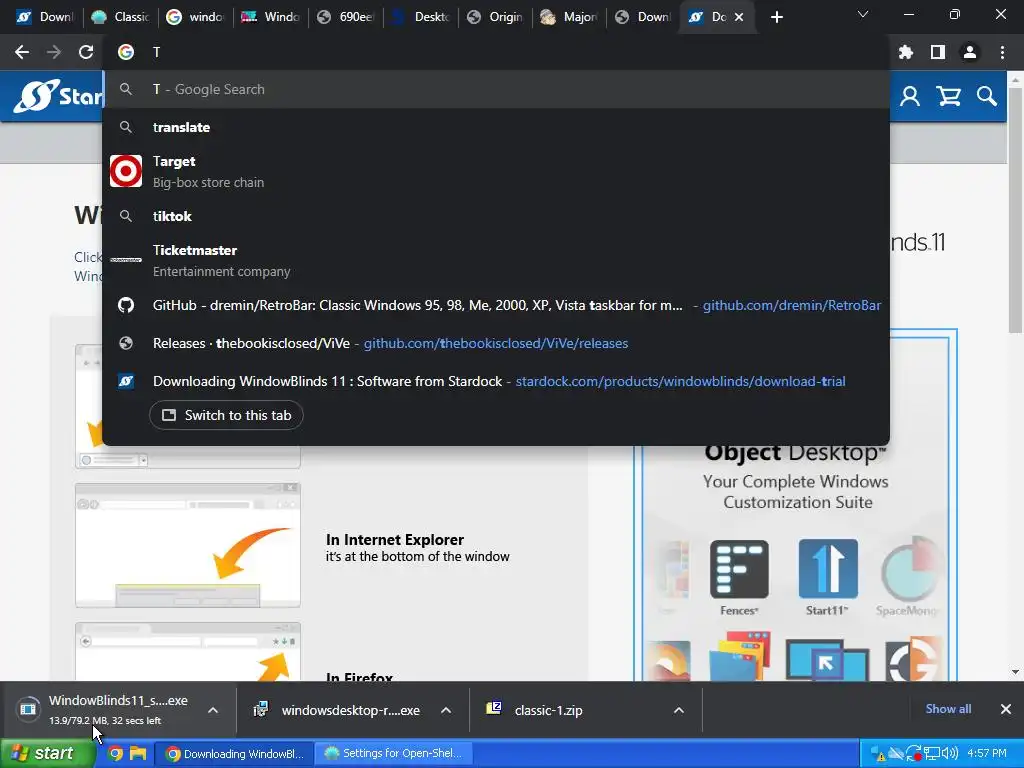Open the file explorer folder quick launch icon
This screenshot has height=768, width=1024.
tap(138, 753)
